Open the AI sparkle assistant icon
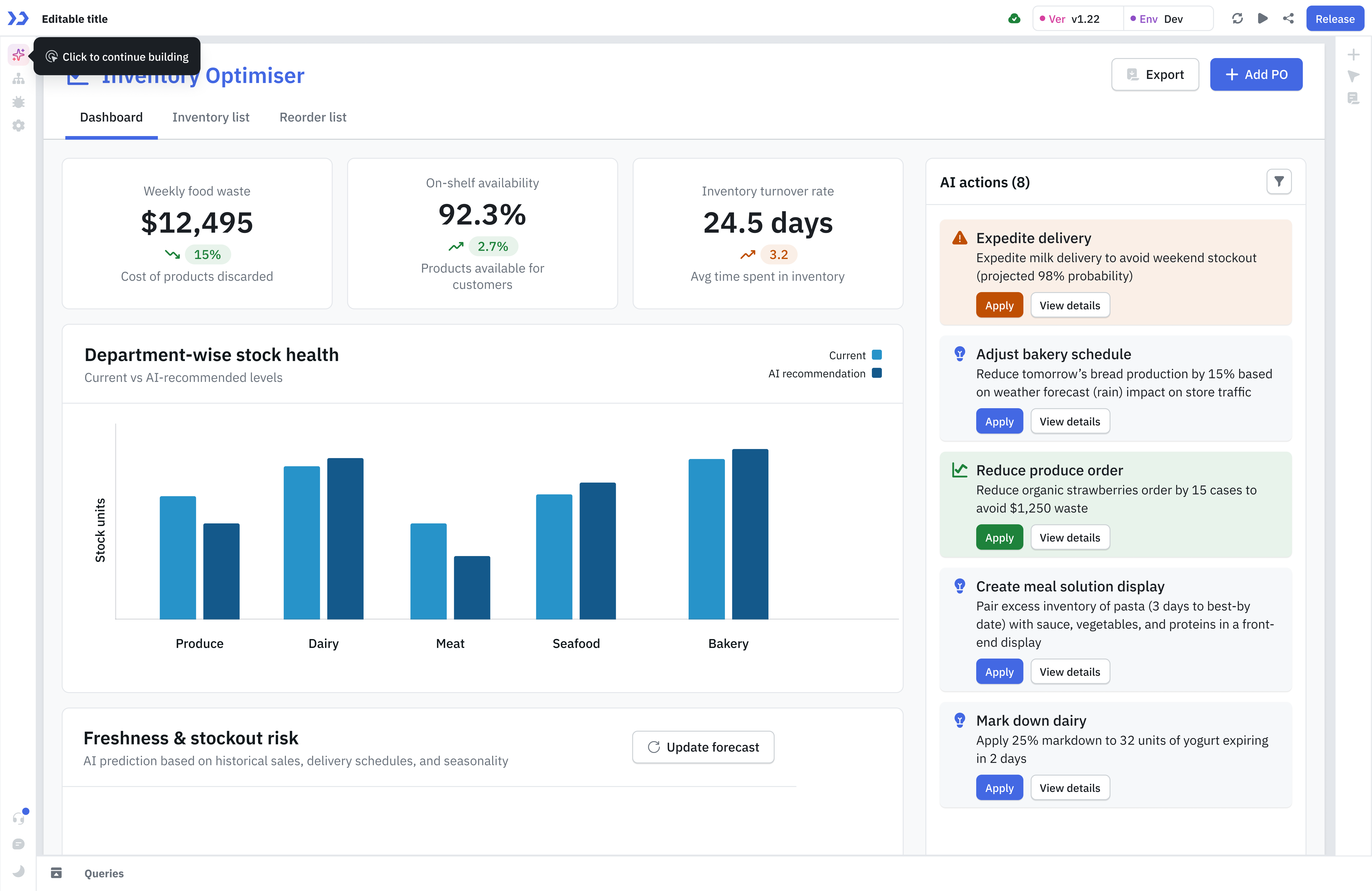1372x891 pixels. 18,55
